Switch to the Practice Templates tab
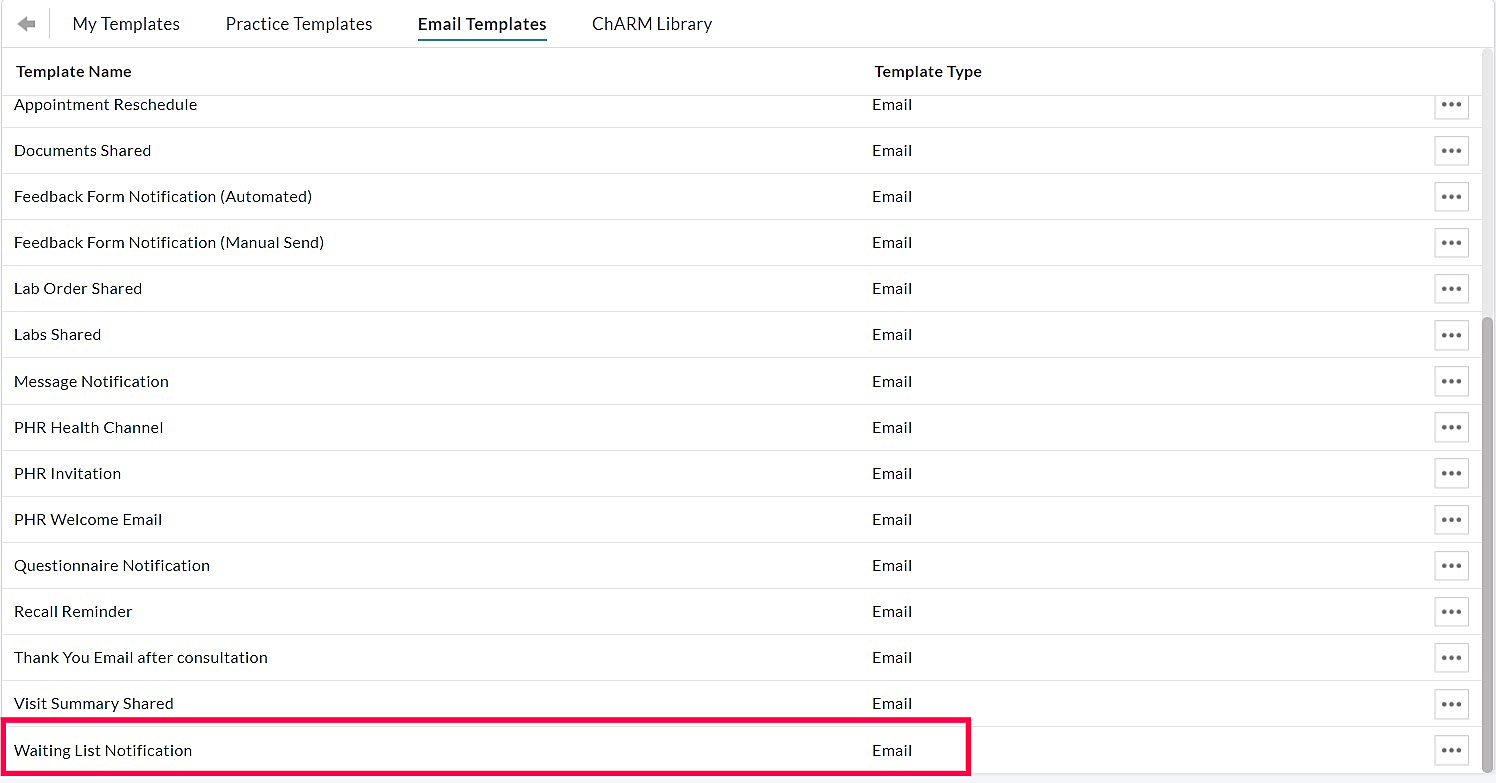The width and height of the screenshot is (1496, 783). 298,23
